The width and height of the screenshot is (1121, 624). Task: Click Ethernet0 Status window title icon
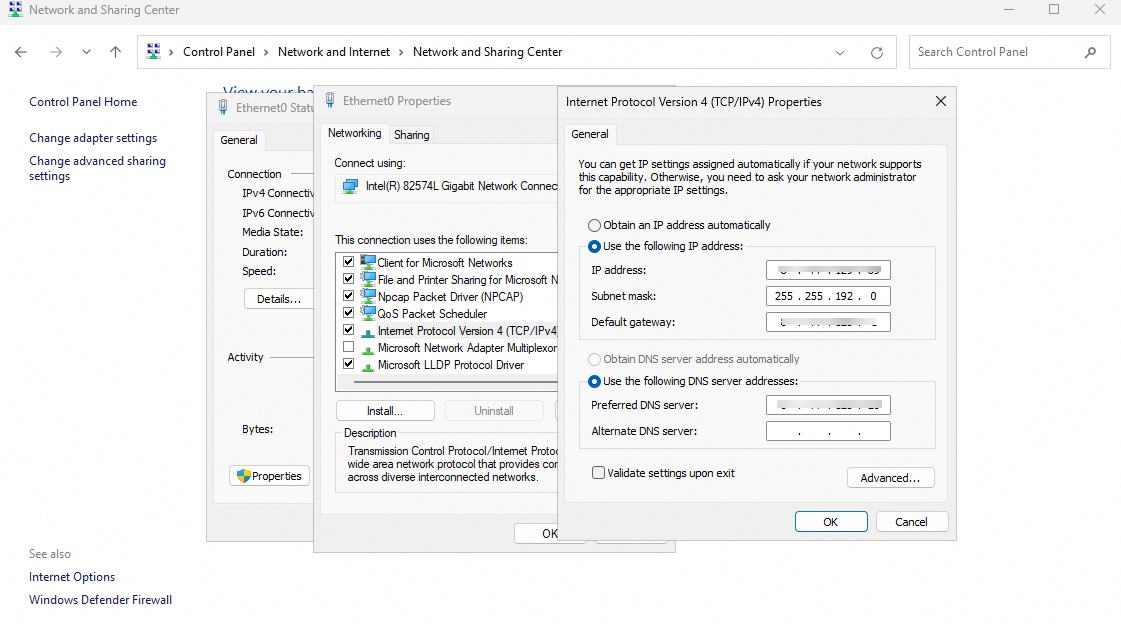(x=223, y=107)
